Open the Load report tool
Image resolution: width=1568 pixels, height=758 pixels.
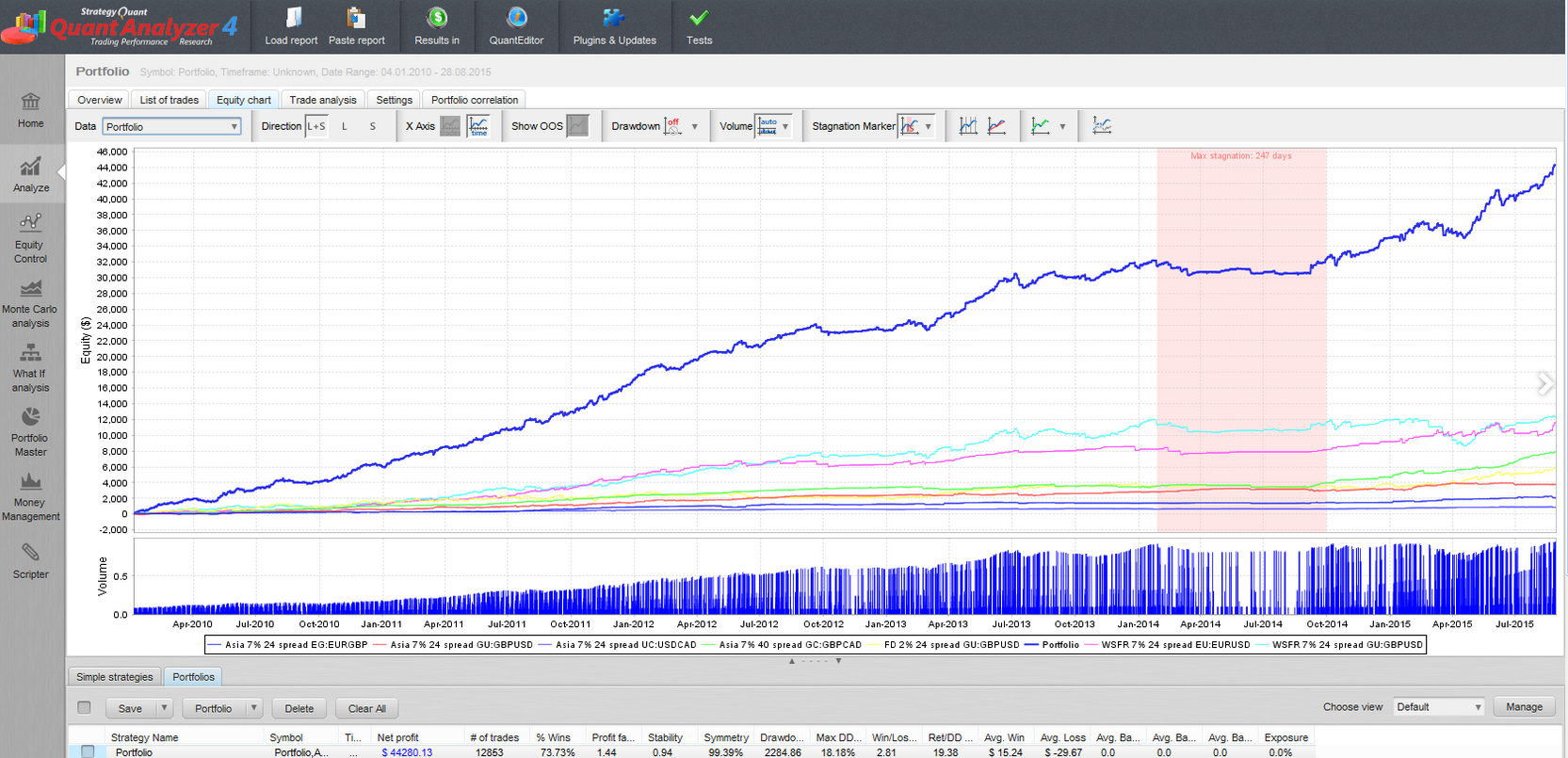pos(291,26)
